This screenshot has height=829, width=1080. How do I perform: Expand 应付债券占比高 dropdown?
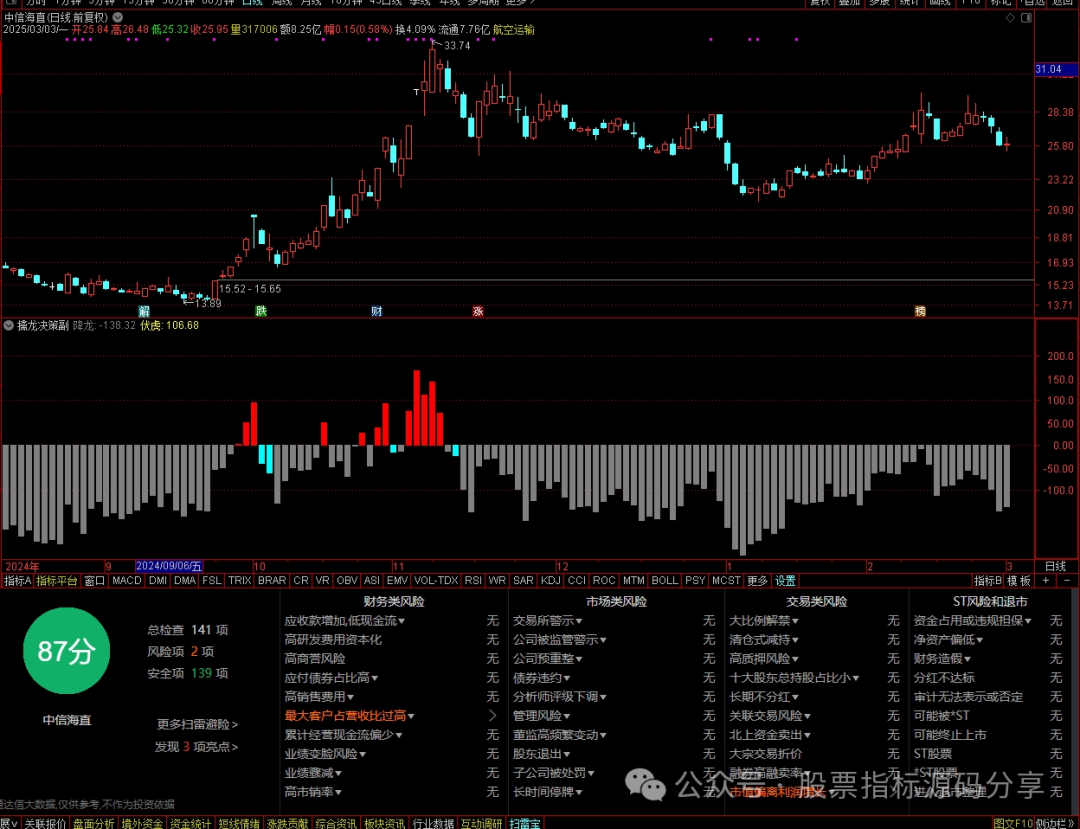pos(375,679)
